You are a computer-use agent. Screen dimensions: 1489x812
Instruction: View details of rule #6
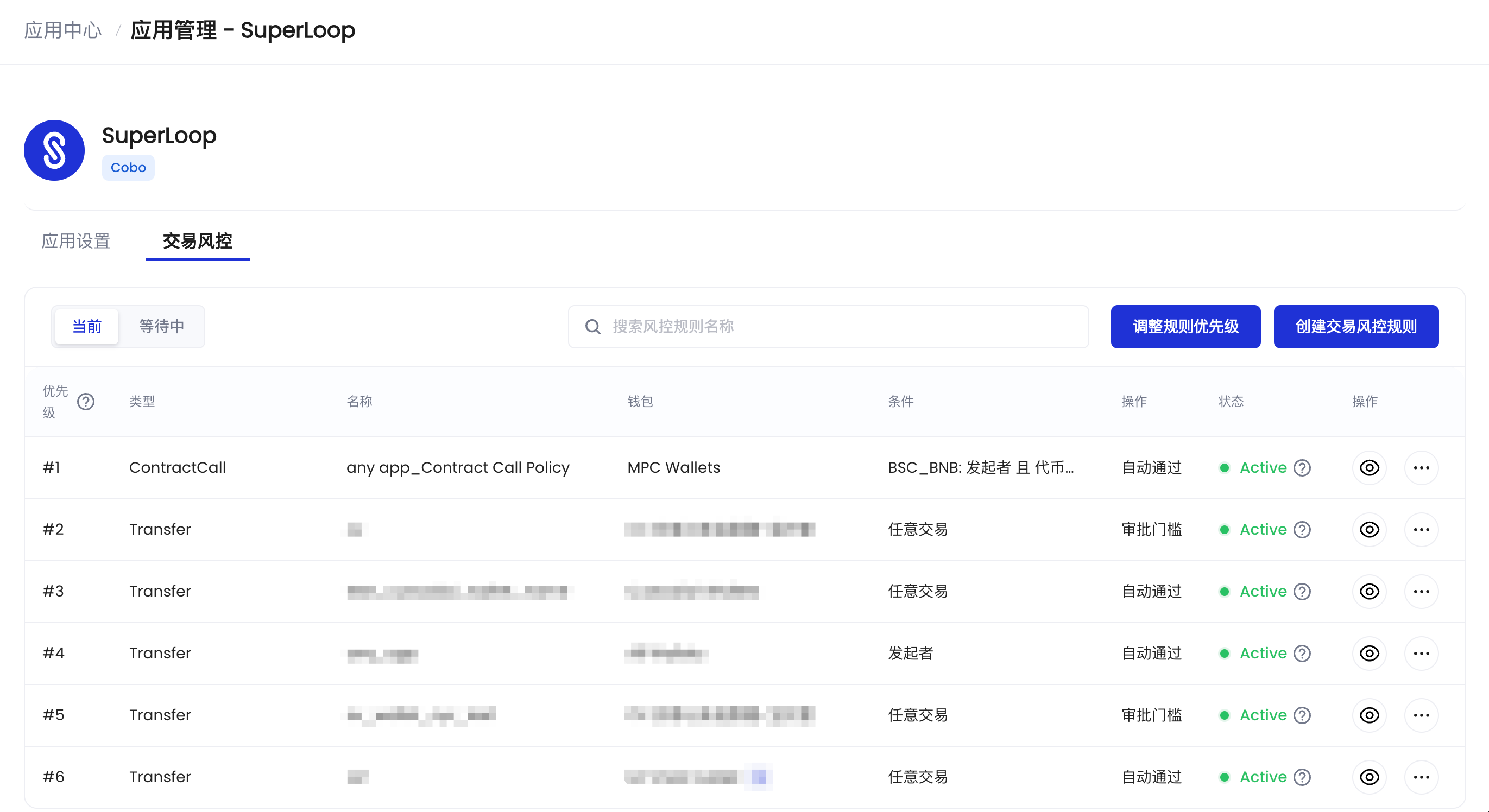(1369, 777)
